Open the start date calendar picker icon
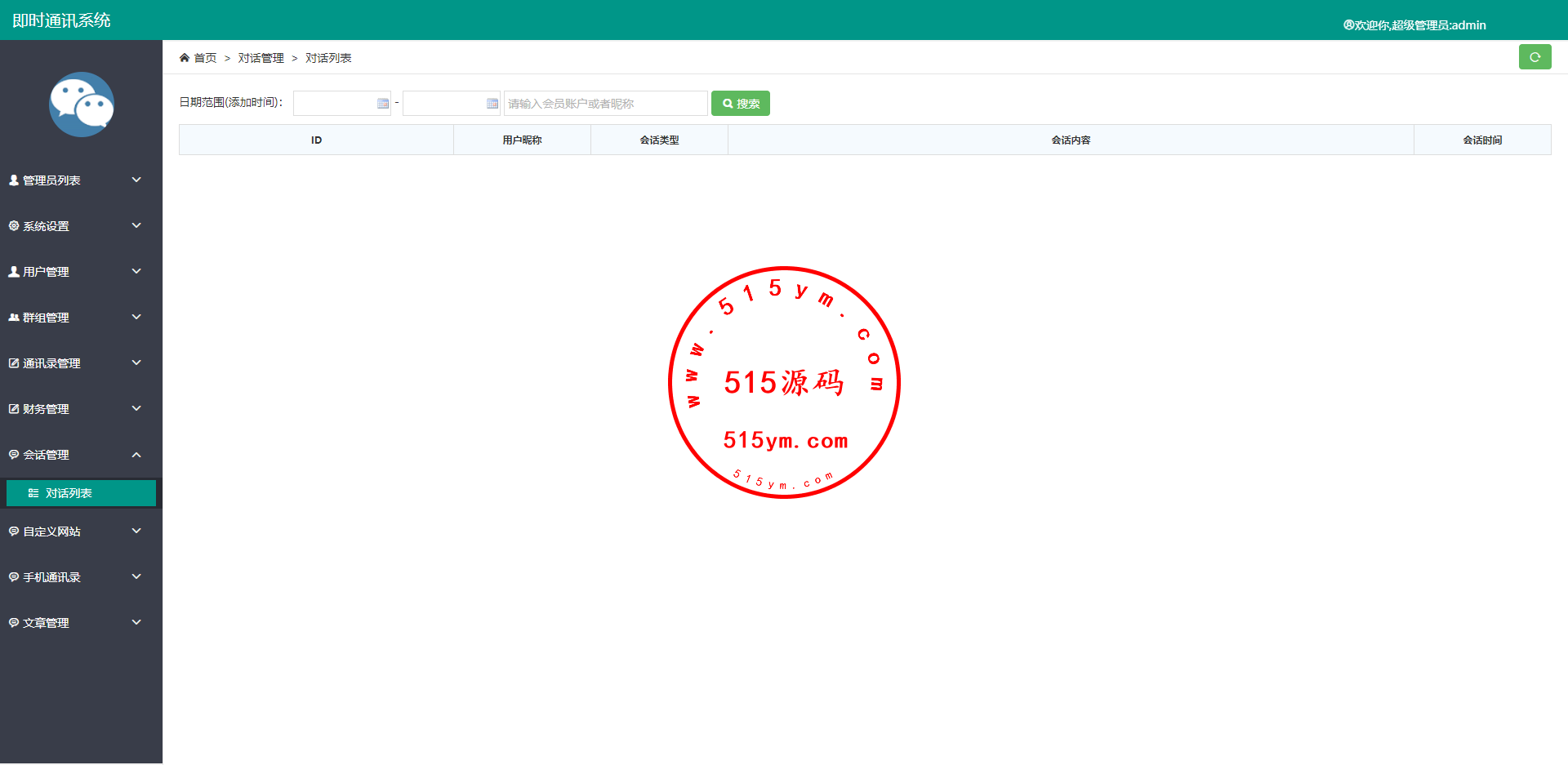Image resolution: width=1568 pixels, height=765 pixels. click(x=383, y=104)
